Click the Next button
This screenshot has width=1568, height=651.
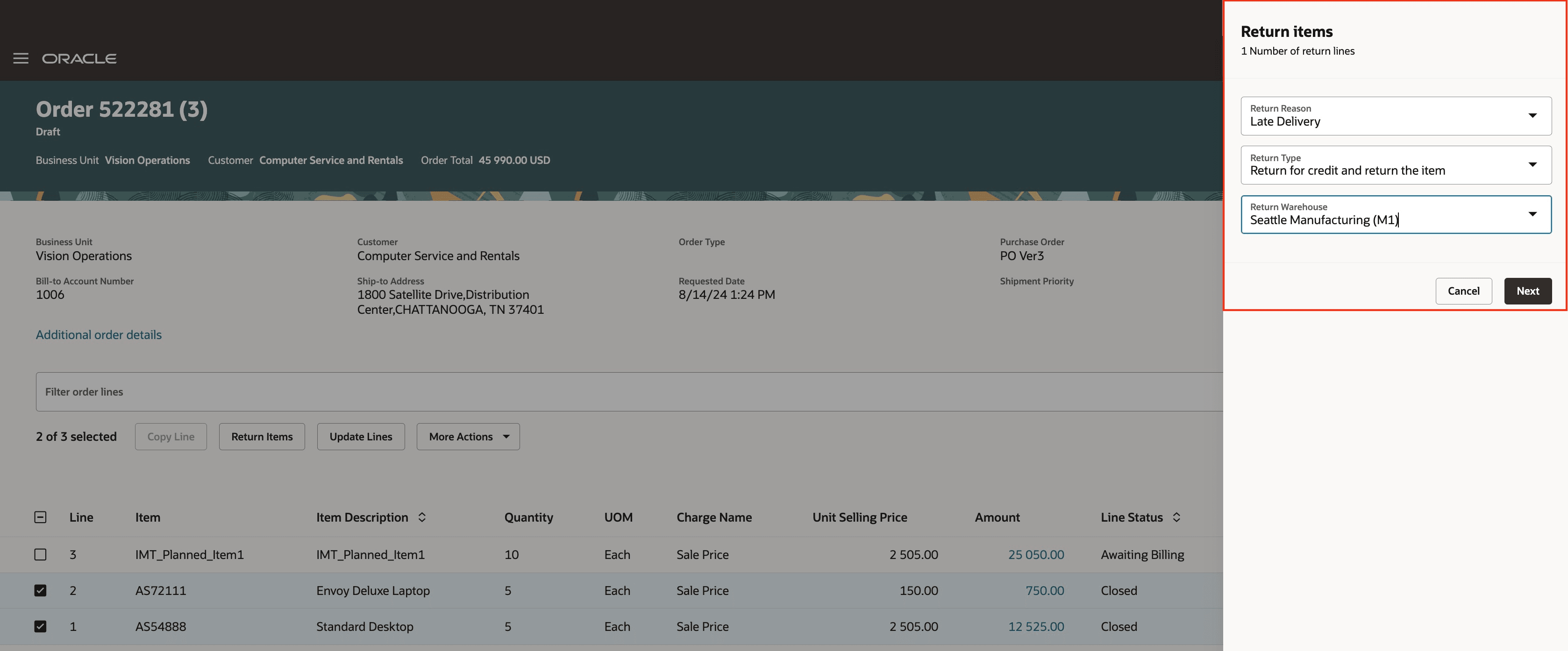coord(1527,291)
